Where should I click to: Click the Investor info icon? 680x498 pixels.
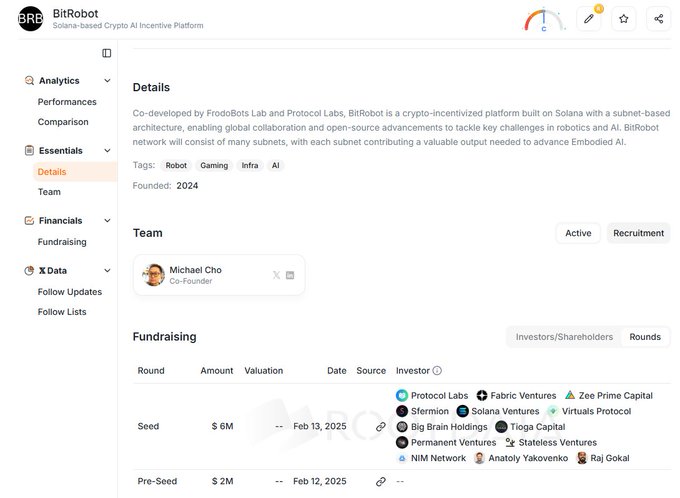[437, 370]
